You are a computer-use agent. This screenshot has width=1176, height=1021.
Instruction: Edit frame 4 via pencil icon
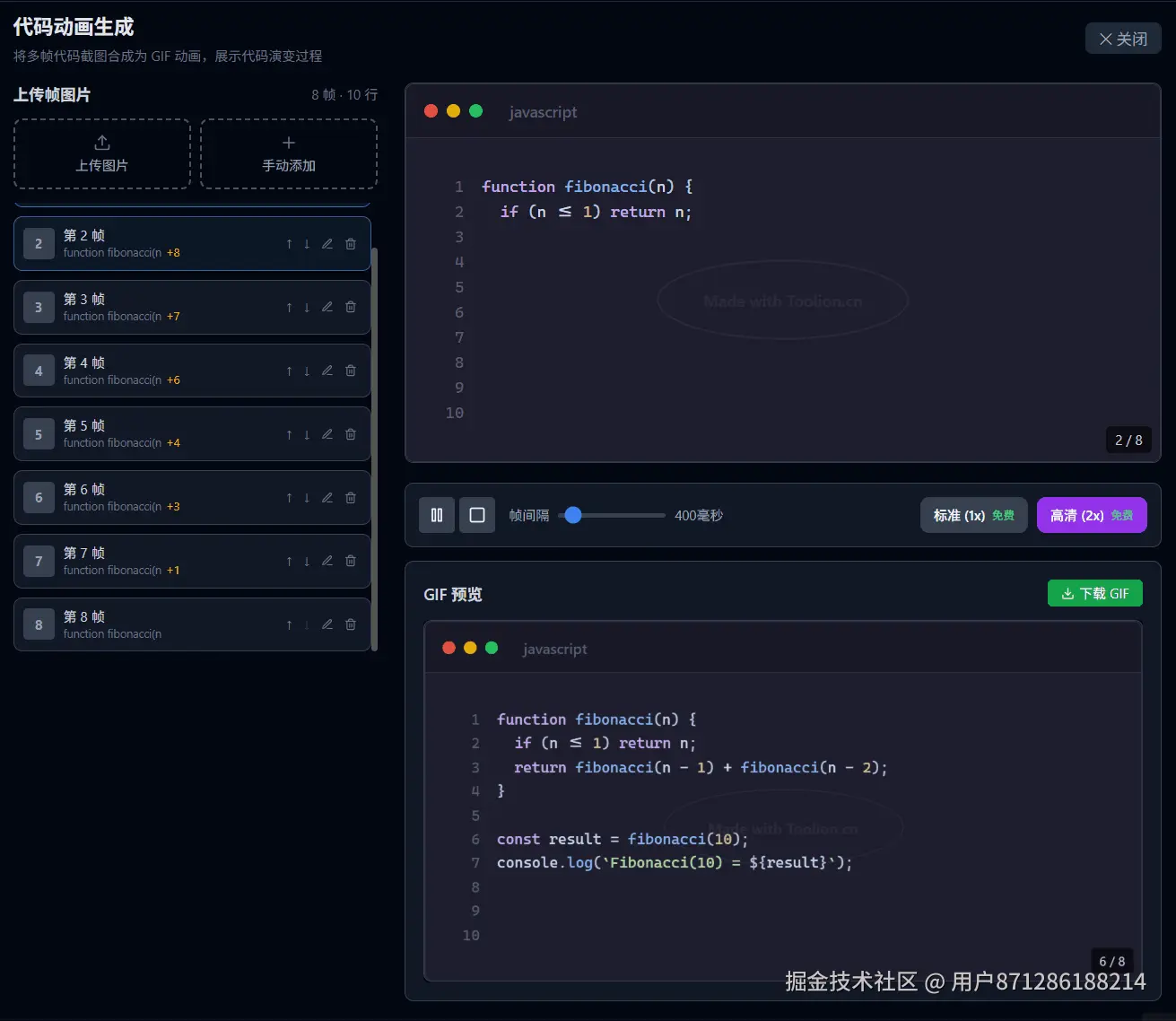(x=327, y=371)
